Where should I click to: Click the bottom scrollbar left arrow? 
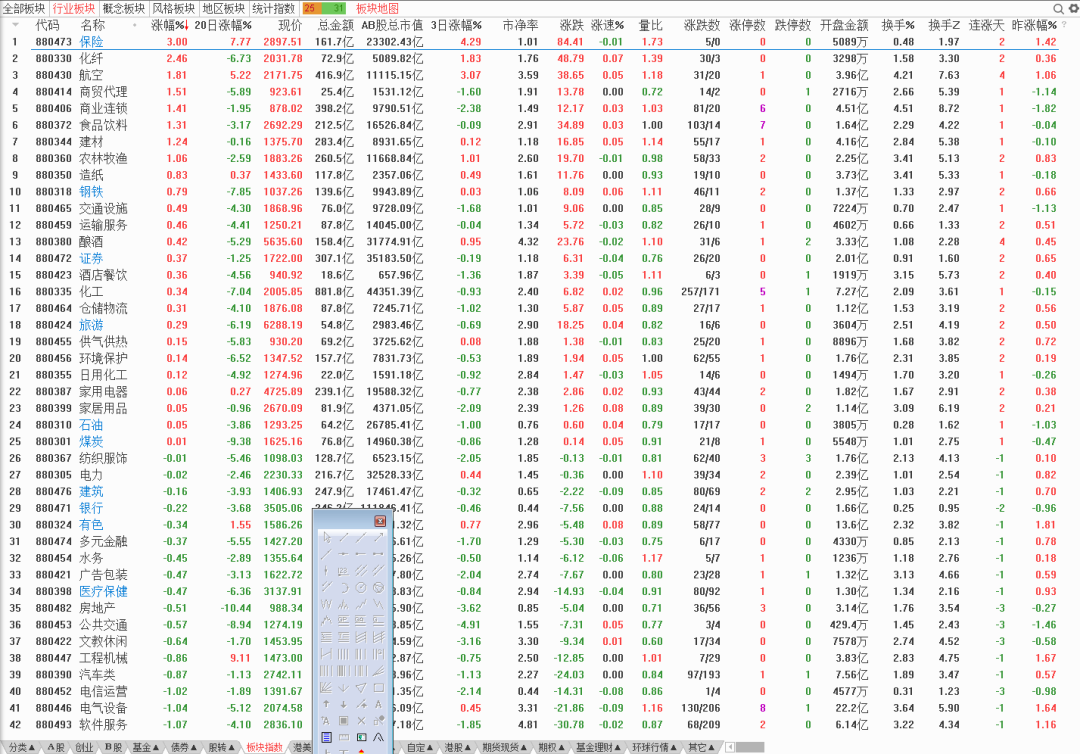tap(730, 747)
